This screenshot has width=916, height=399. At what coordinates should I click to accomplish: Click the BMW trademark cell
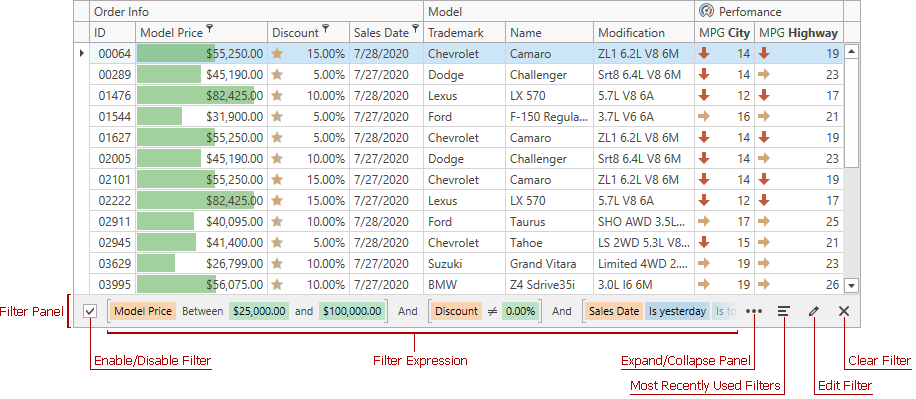tap(464, 285)
